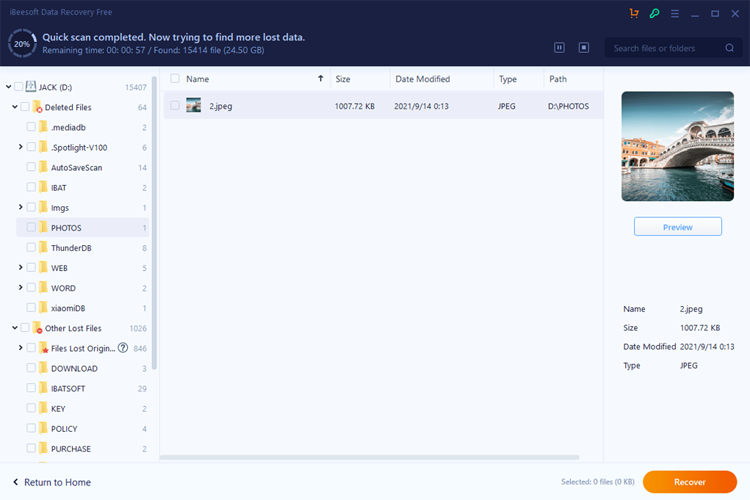Click the Preview button
This screenshot has width=750, height=500.
pyautogui.click(x=677, y=227)
